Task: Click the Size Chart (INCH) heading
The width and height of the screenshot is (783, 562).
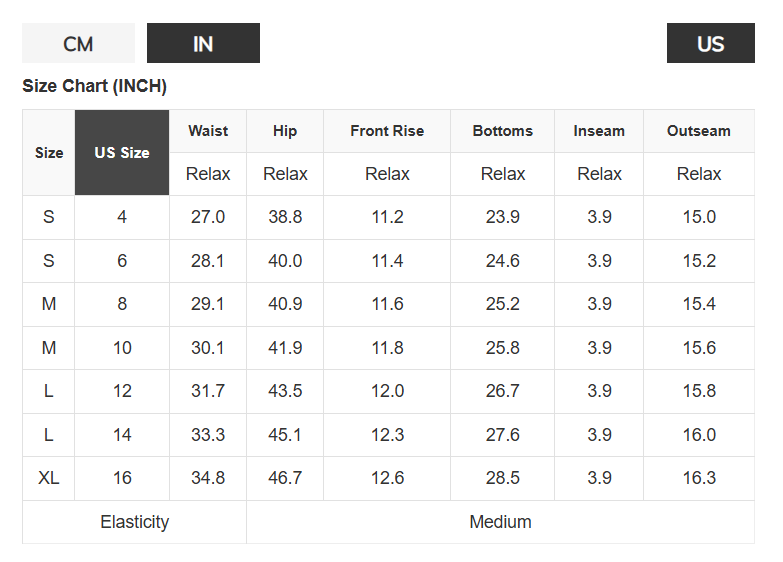Action: (x=94, y=86)
